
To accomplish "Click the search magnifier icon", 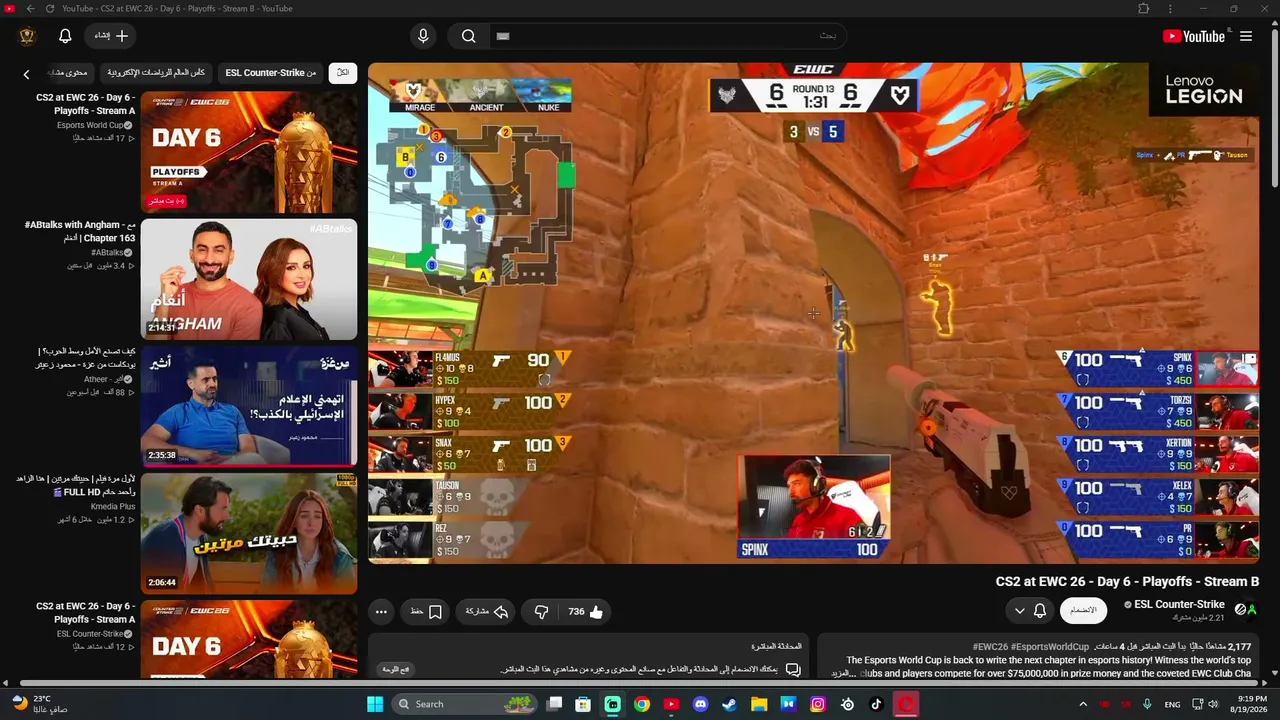I will point(468,36).
